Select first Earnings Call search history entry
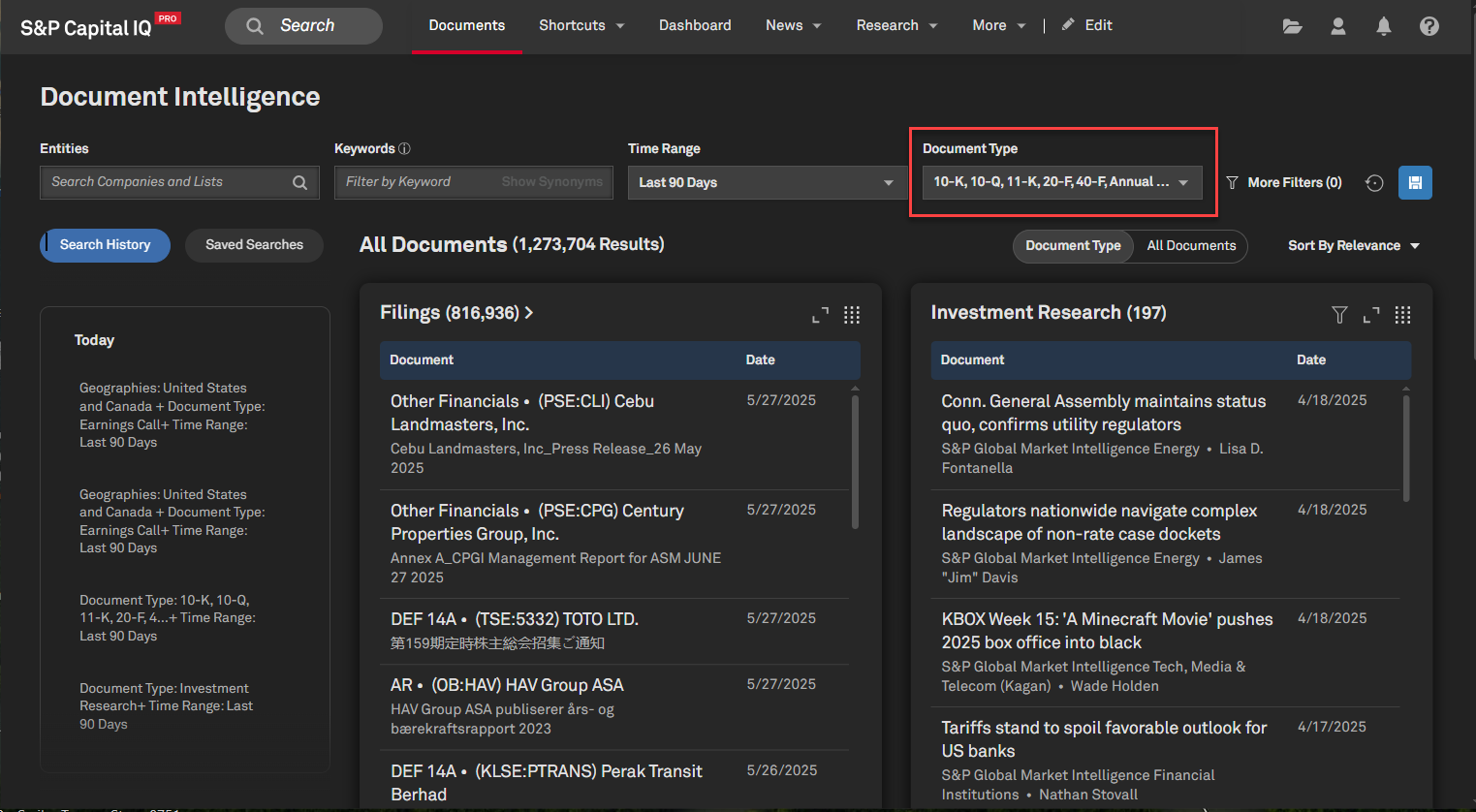Screen dimensions: 1476x812 coord(172,415)
